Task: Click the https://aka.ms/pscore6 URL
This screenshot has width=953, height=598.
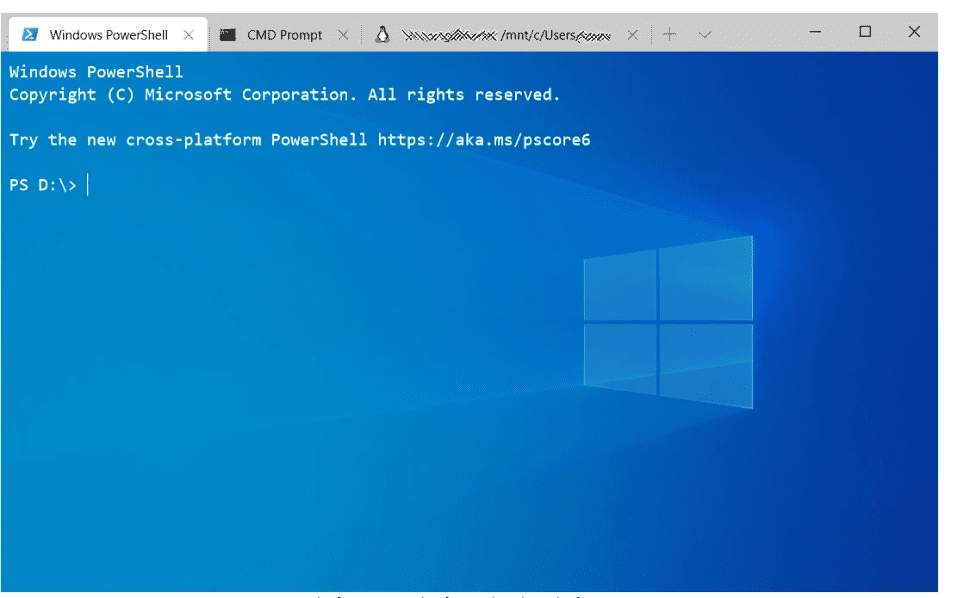Action: click(484, 140)
